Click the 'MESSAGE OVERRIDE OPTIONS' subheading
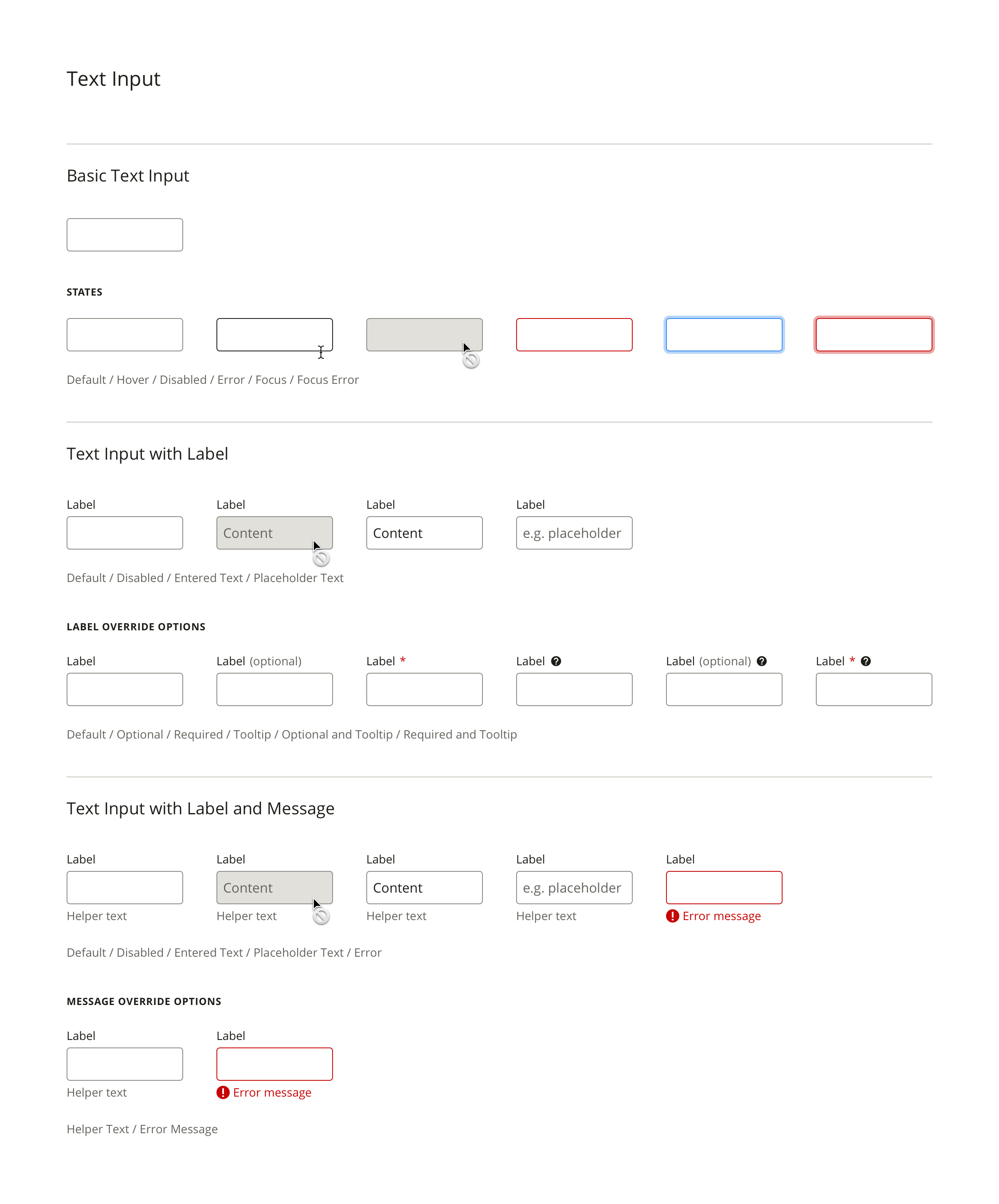 point(144,1002)
